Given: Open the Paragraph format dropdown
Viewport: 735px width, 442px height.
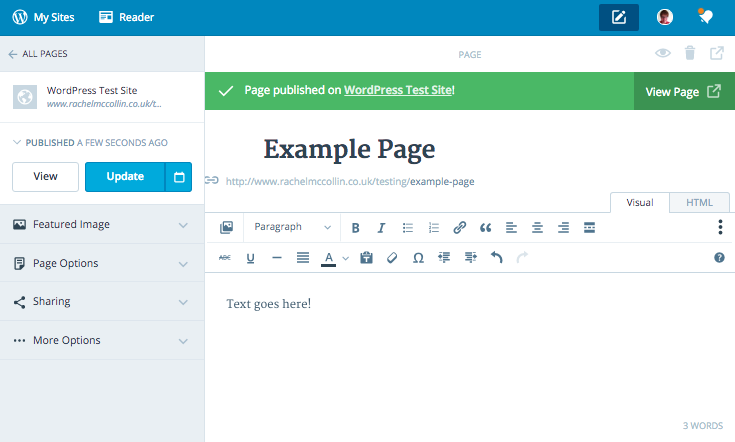Looking at the screenshot, I should click(x=292, y=227).
